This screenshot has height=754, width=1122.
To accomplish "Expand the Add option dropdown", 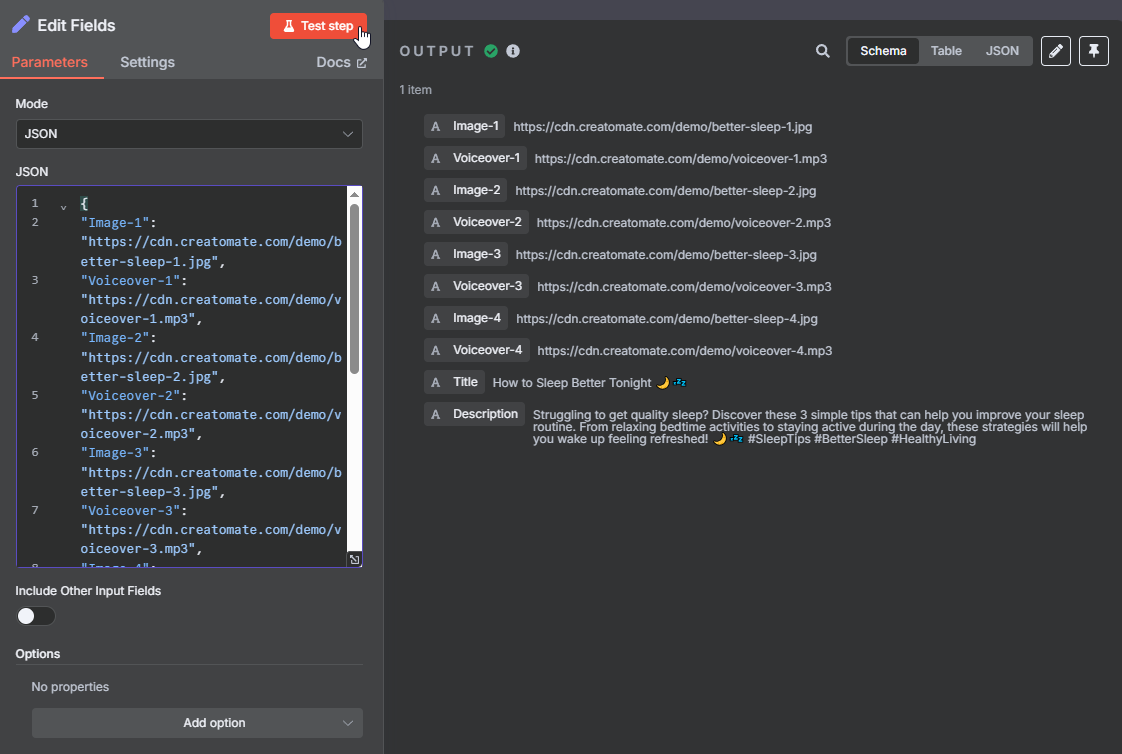I will [x=197, y=723].
